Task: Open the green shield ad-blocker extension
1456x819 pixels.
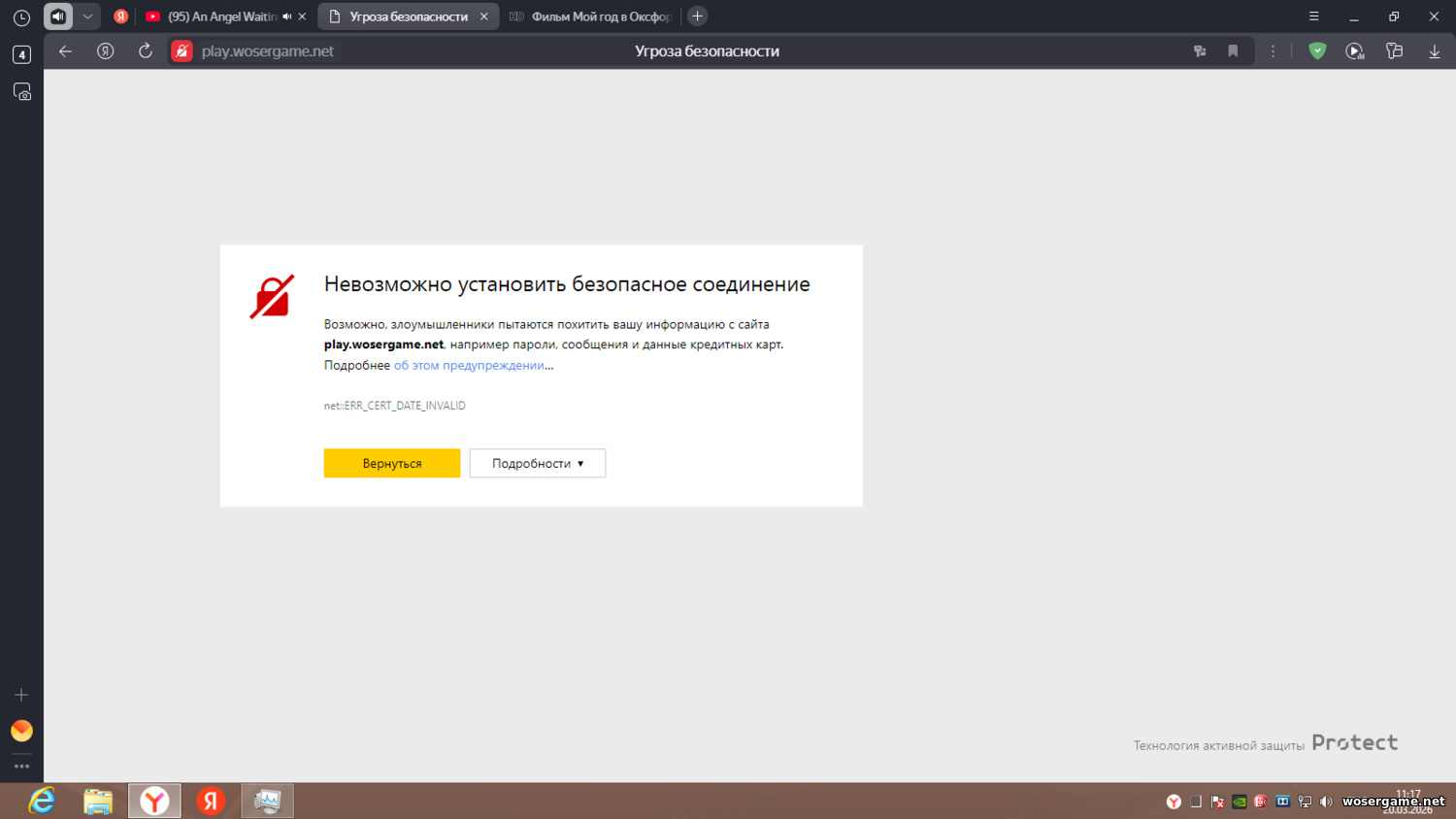Action: click(x=1317, y=51)
